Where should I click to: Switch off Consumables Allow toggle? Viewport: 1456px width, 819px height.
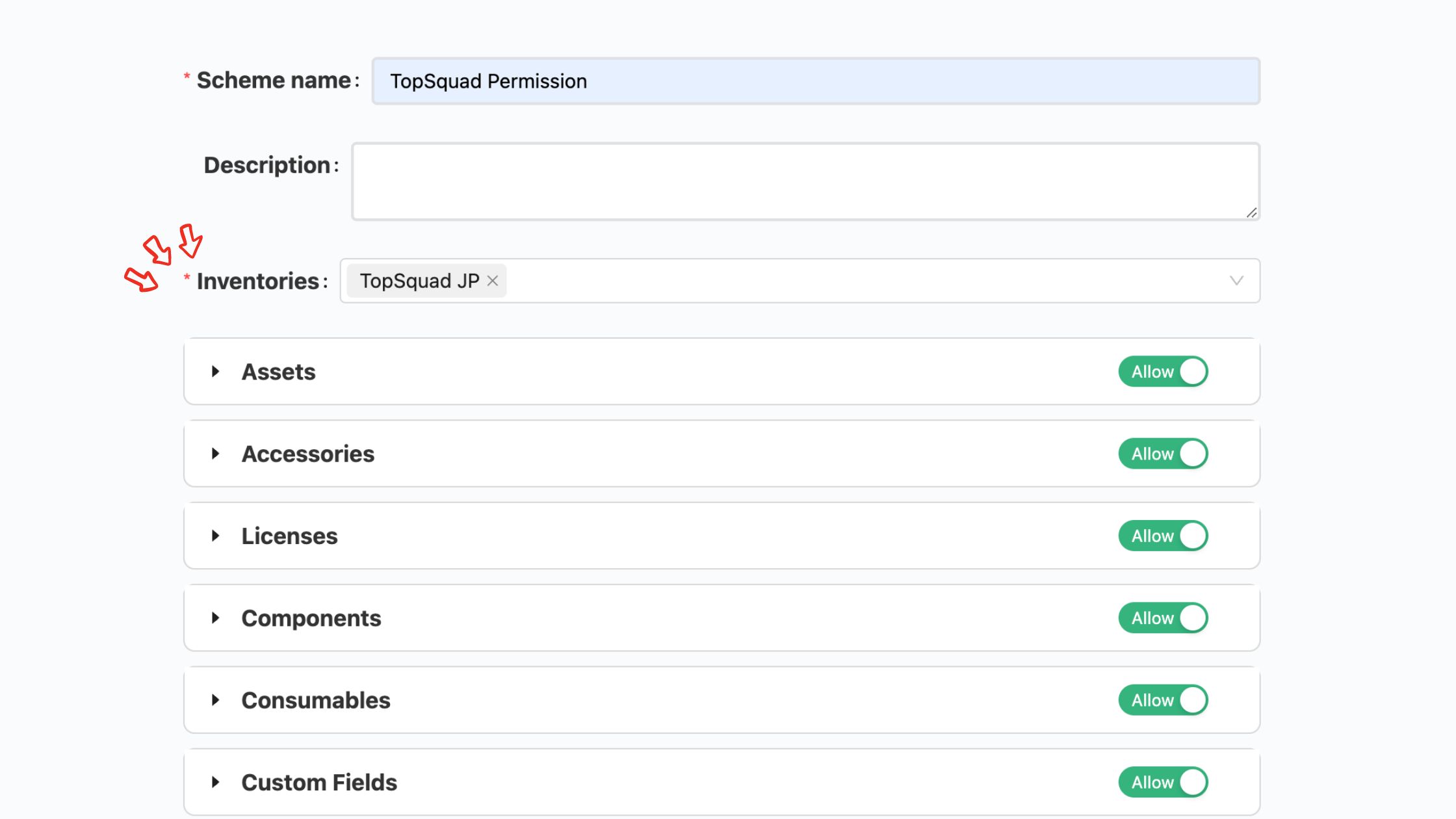(1163, 700)
